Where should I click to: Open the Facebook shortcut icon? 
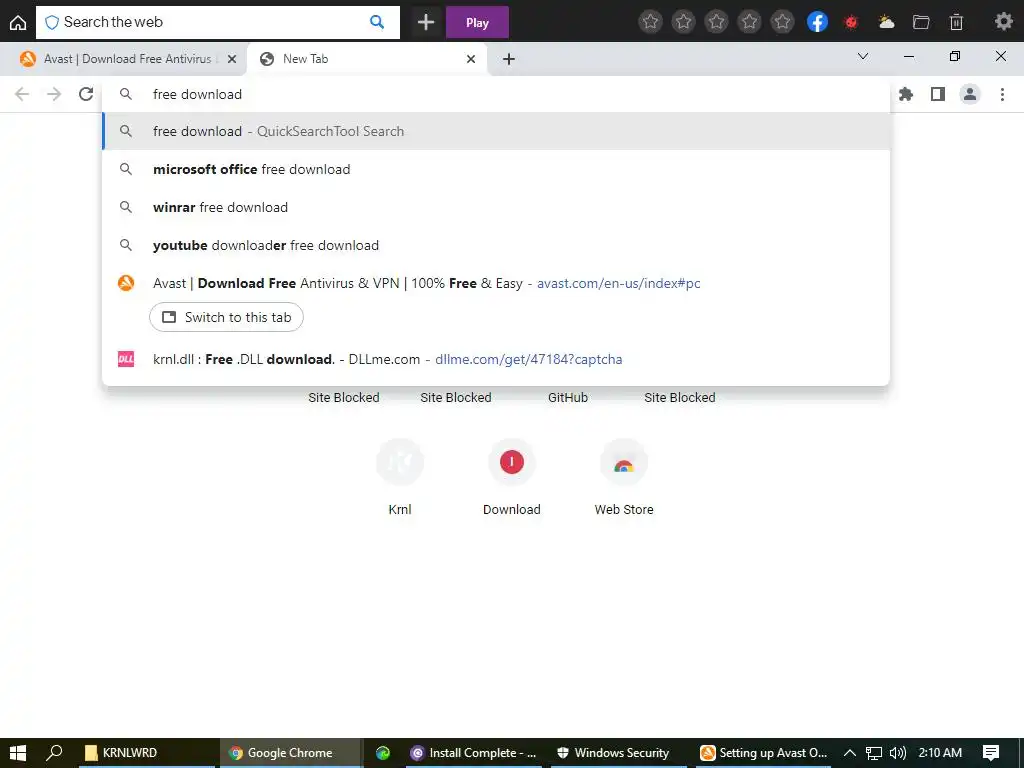pyautogui.click(x=817, y=22)
